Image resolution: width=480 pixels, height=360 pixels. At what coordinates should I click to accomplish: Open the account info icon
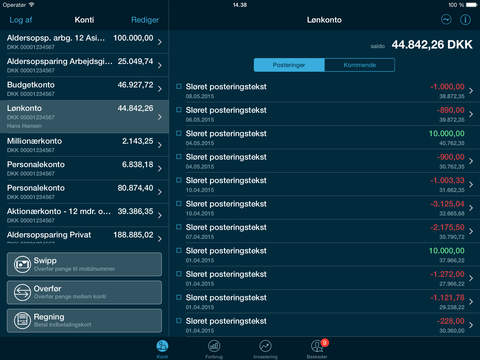pyautogui.click(x=465, y=20)
